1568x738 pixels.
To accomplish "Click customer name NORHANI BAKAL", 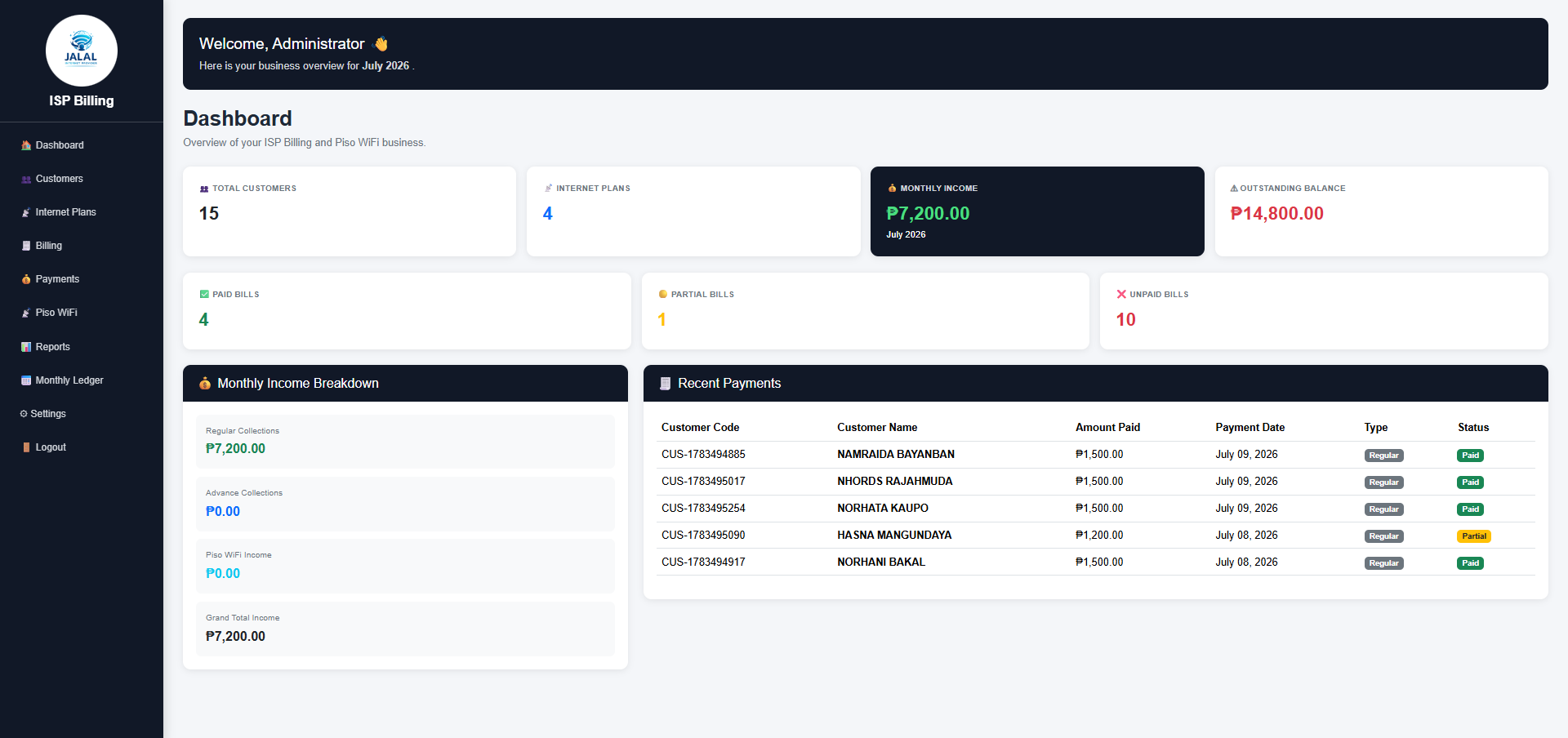I will pos(881,562).
